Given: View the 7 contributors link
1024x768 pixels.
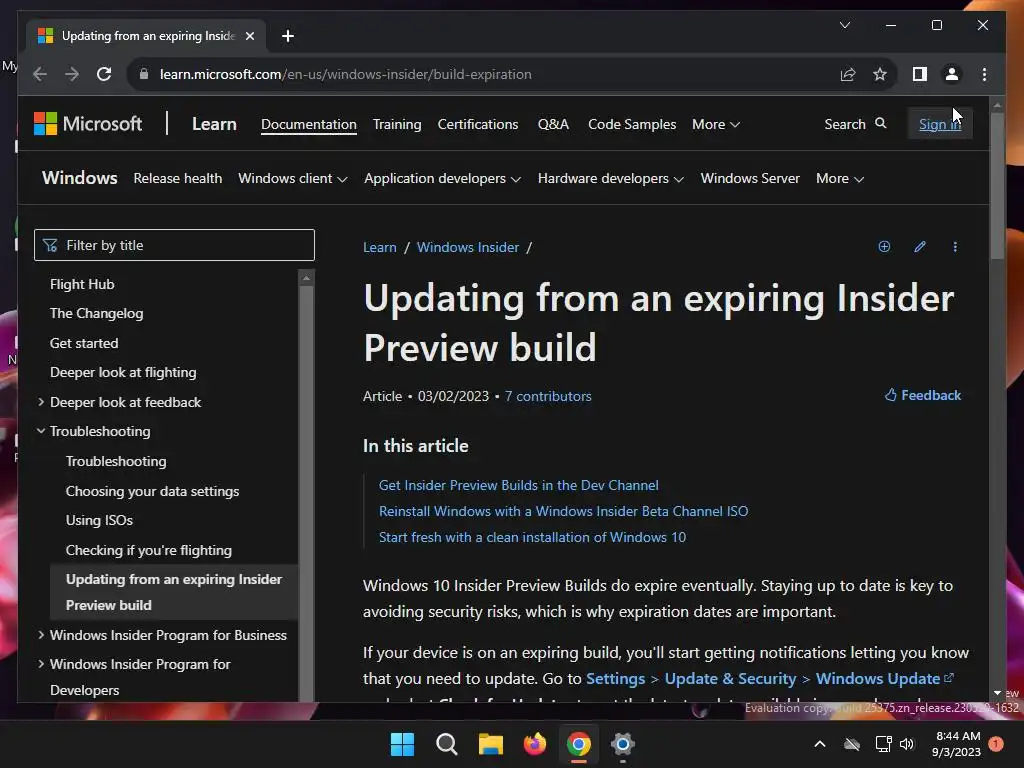Looking at the screenshot, I should pos(548,396).
